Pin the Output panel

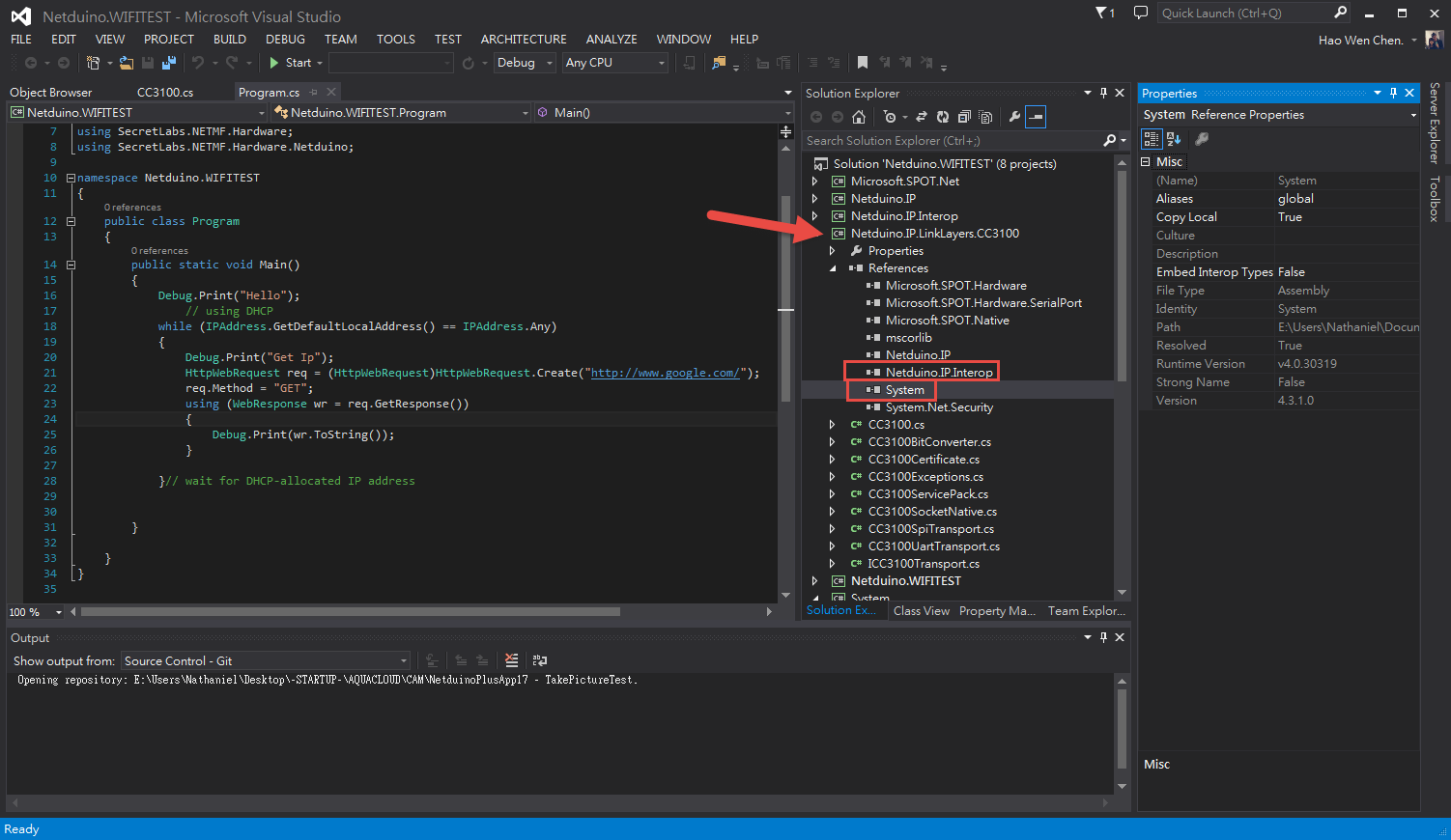[x=1103, y=637]
